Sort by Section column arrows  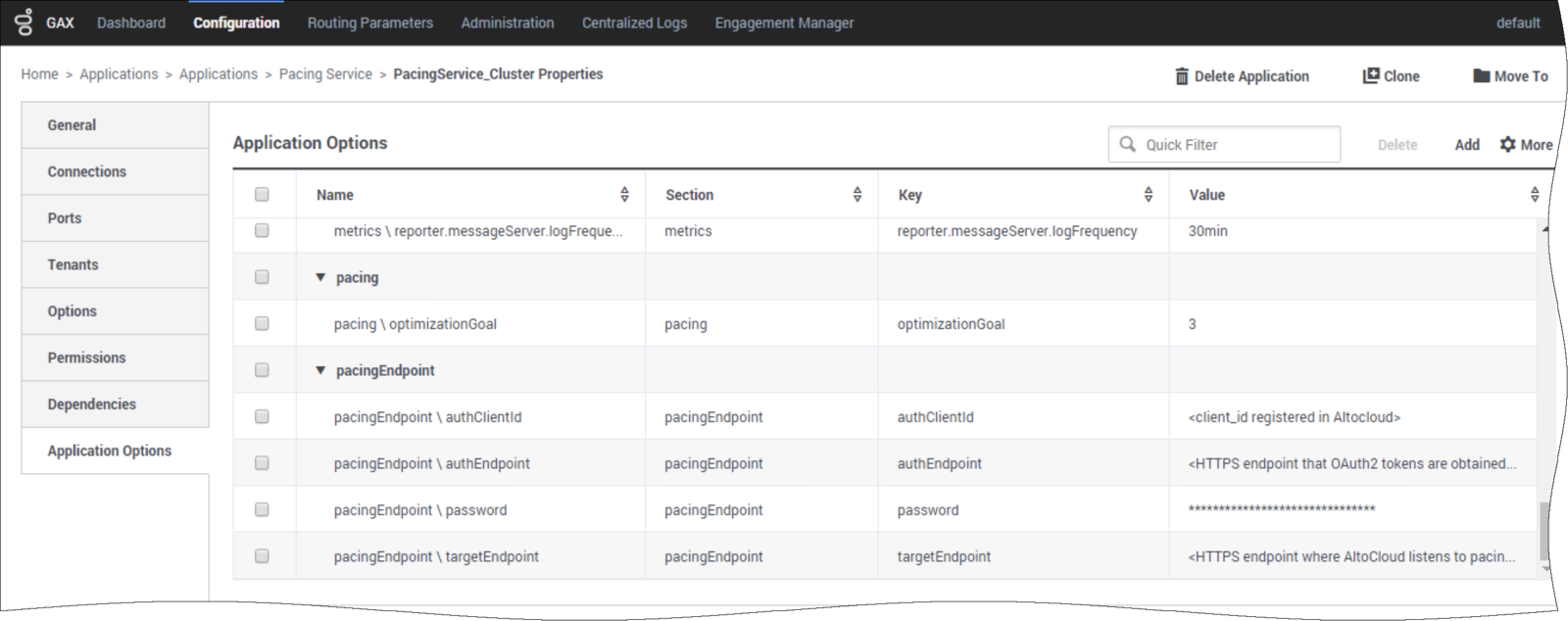857,195
